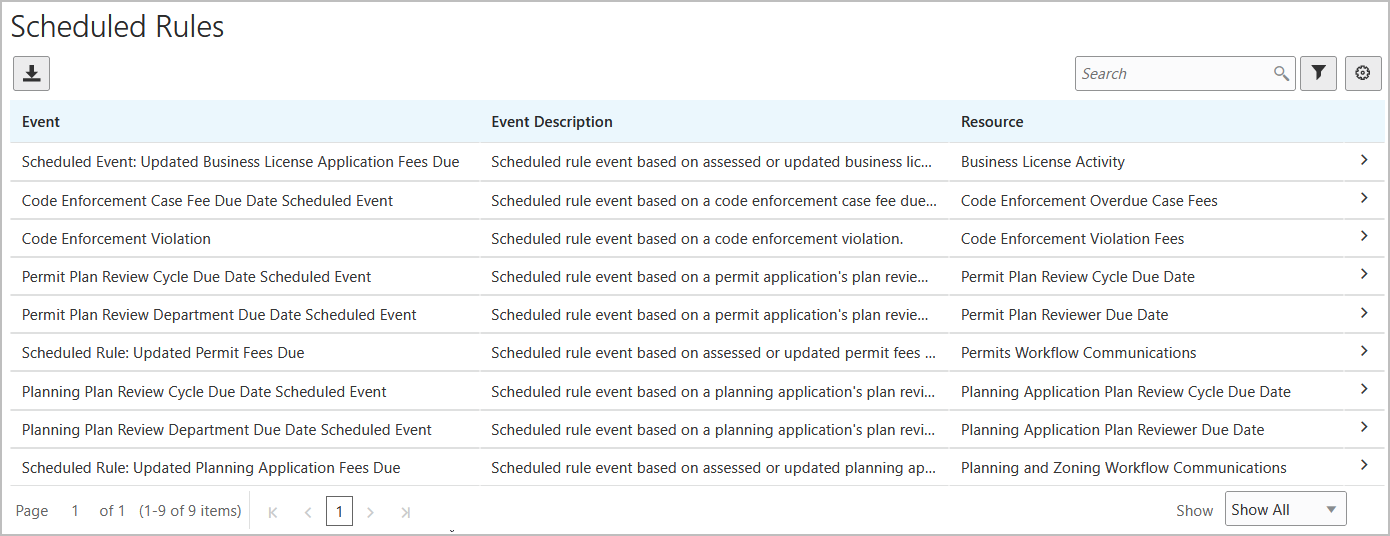This screenshot has width=1390, height=536.
Task: Select Scheduled Rule: Updated Permit Fees Due
Action: 163,353
